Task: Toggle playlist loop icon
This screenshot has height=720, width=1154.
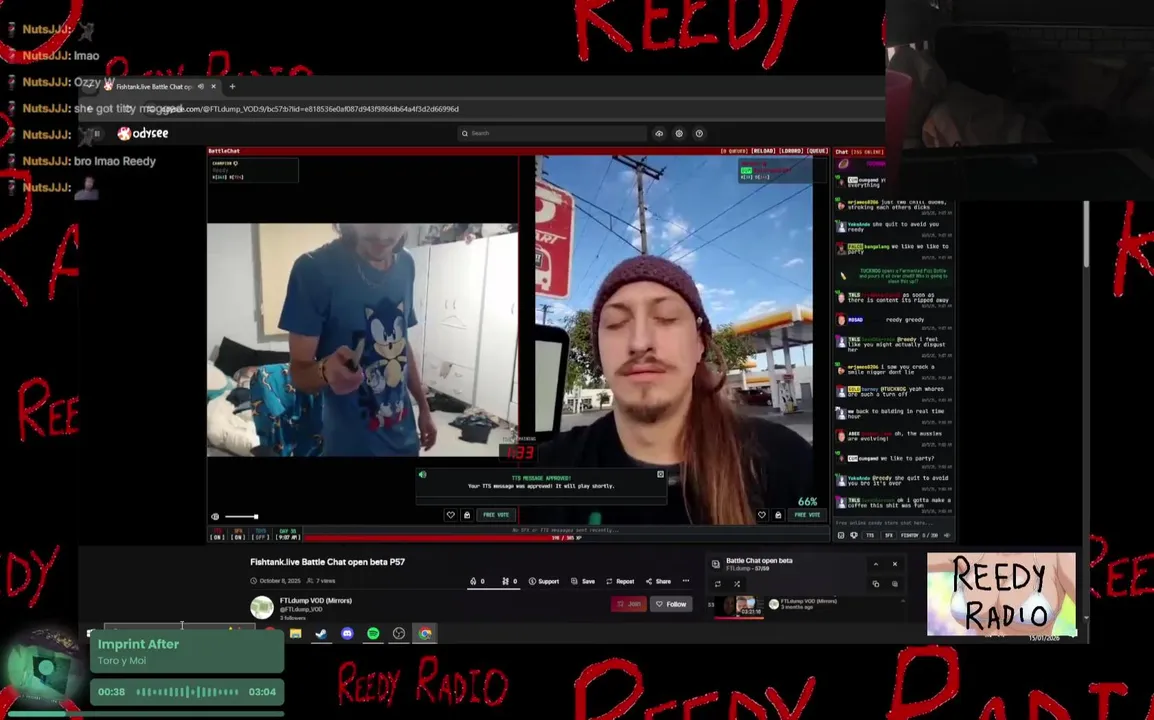Action: point(718,584)
